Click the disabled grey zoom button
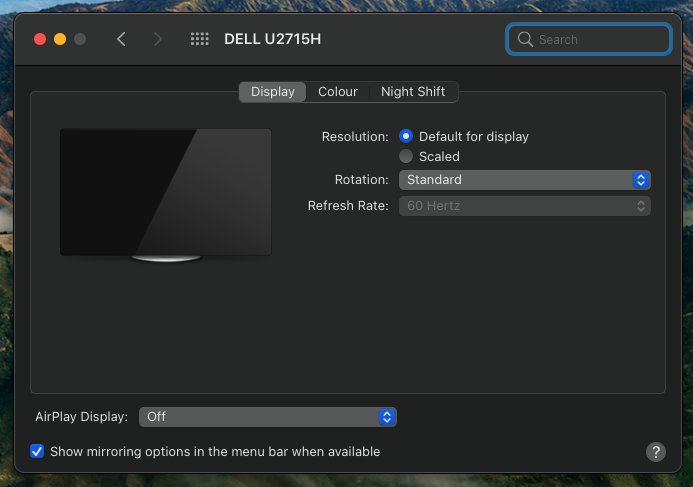The height and width of the screenshot is (487, 693). point(80,39)
